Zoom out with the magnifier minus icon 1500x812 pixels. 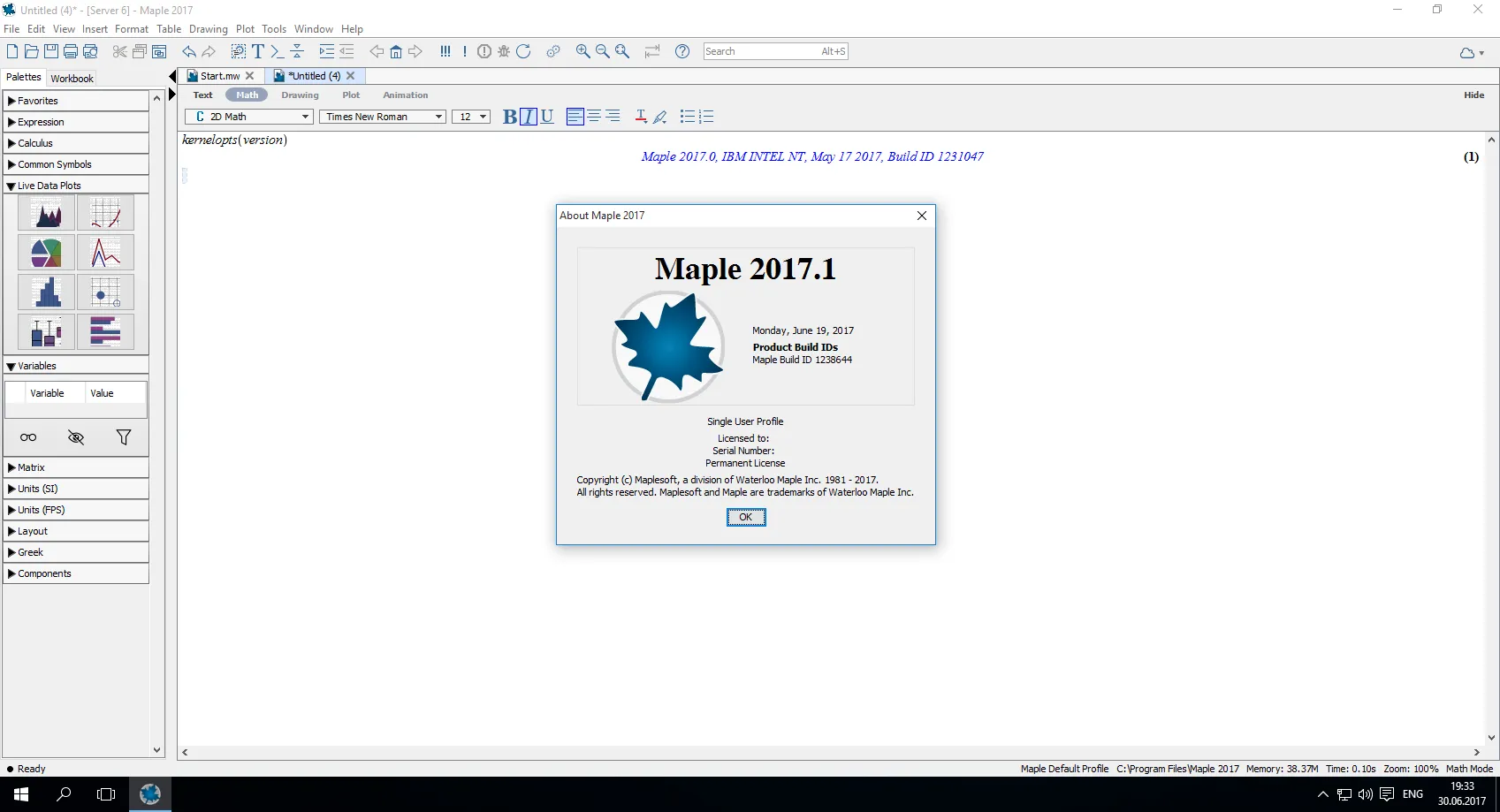(603, 51)
